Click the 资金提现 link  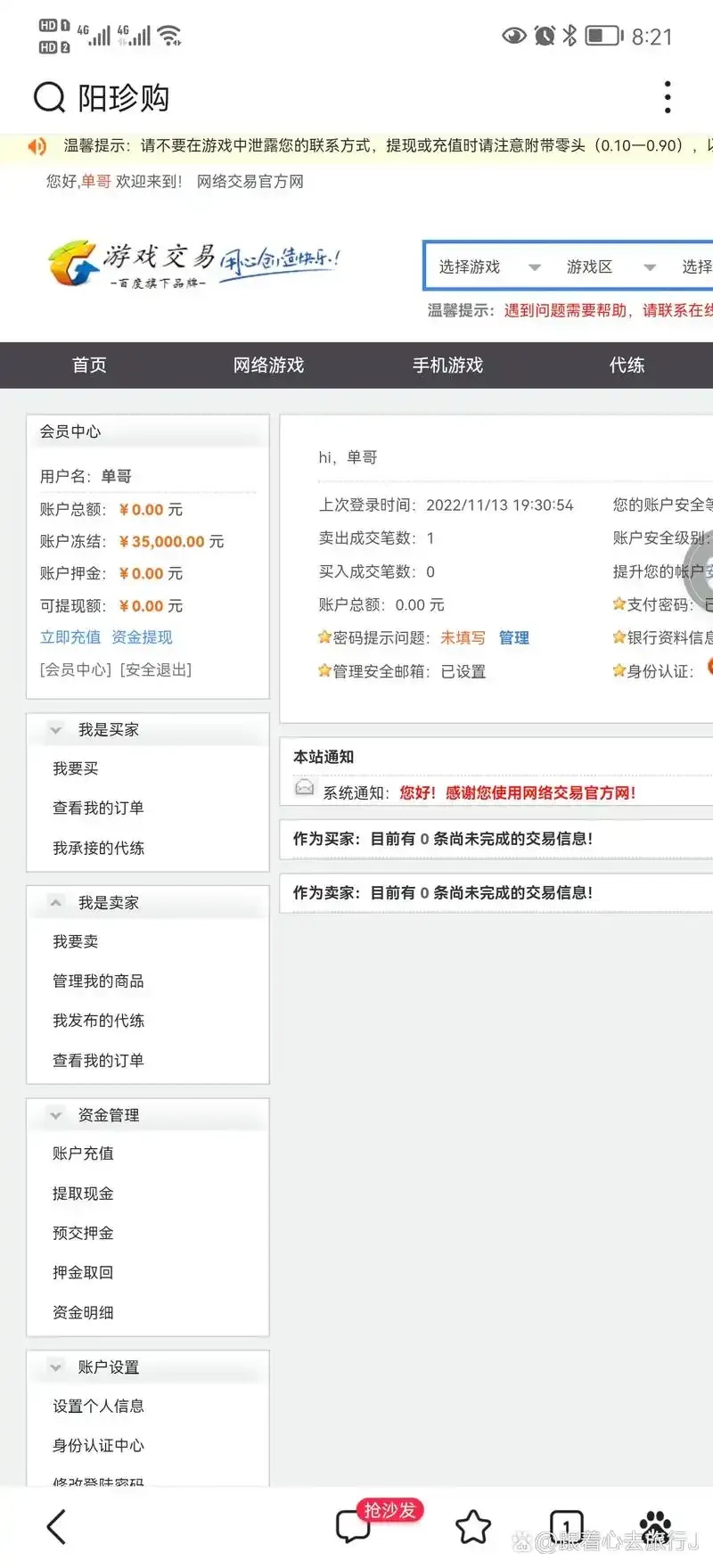(142, 637)
